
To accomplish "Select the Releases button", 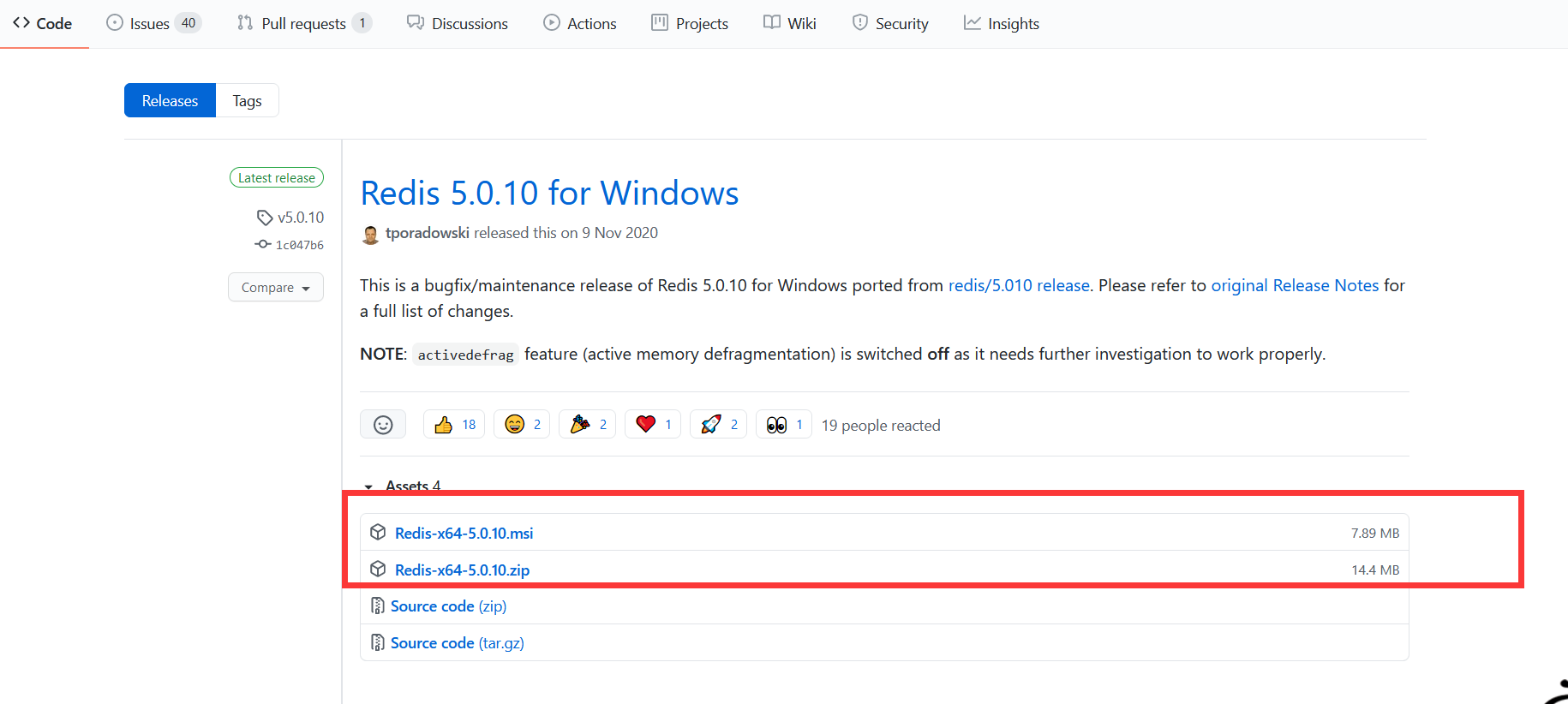I will (x=170, y=100).
